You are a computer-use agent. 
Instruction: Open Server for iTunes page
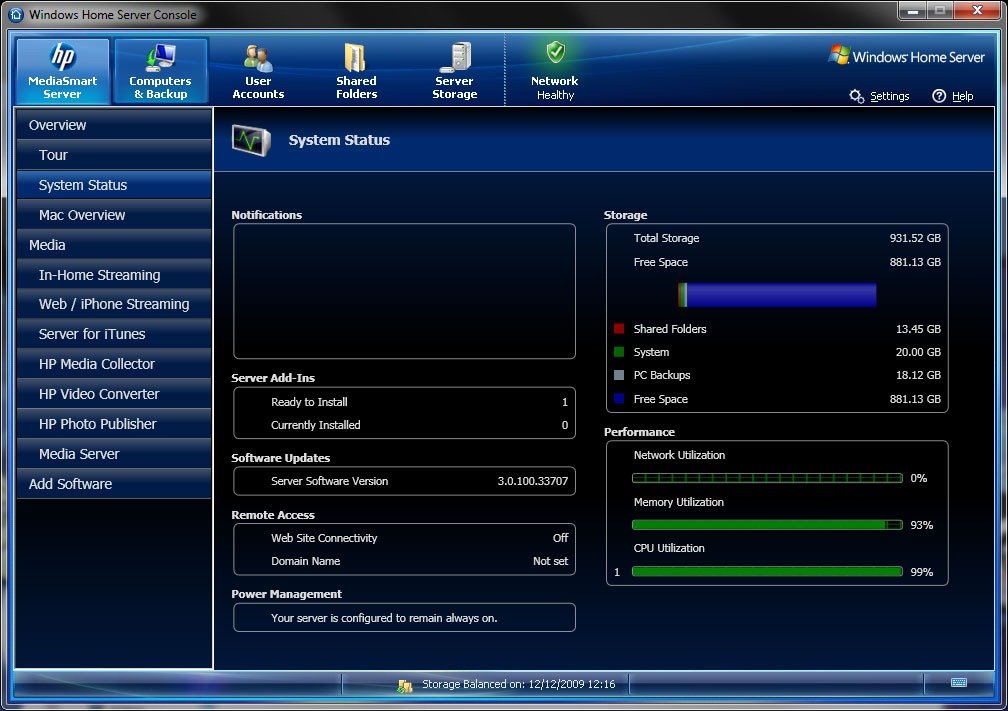(x=114, y=334)
